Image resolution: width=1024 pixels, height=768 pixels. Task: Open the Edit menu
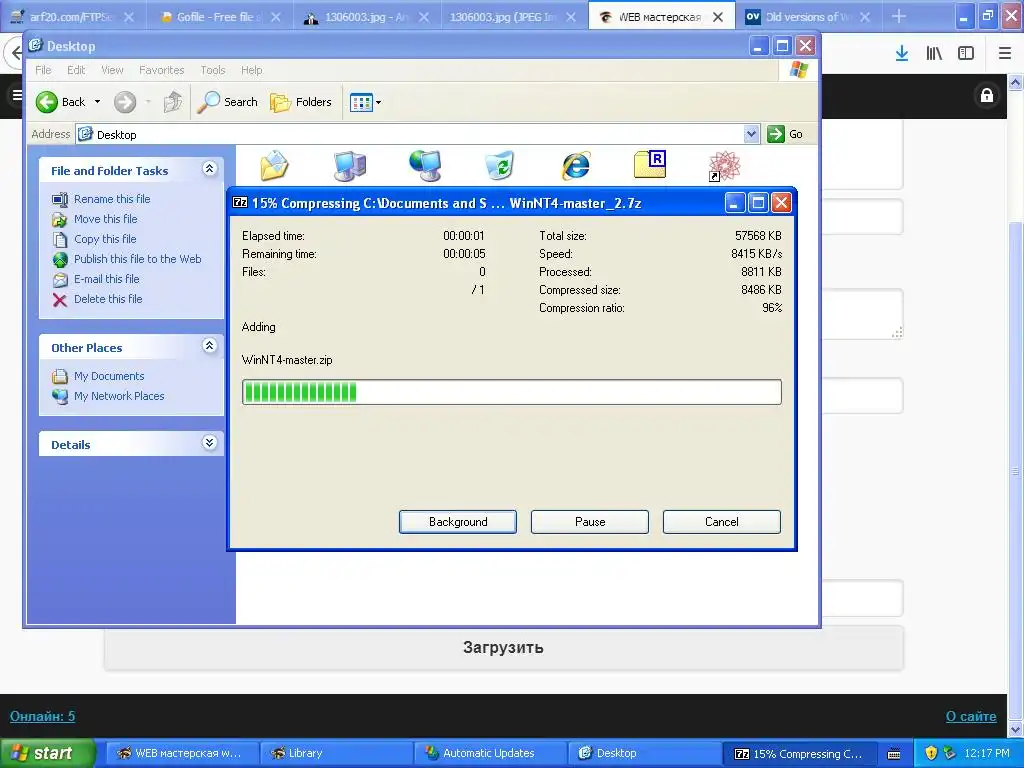click(x=76, y=70)
